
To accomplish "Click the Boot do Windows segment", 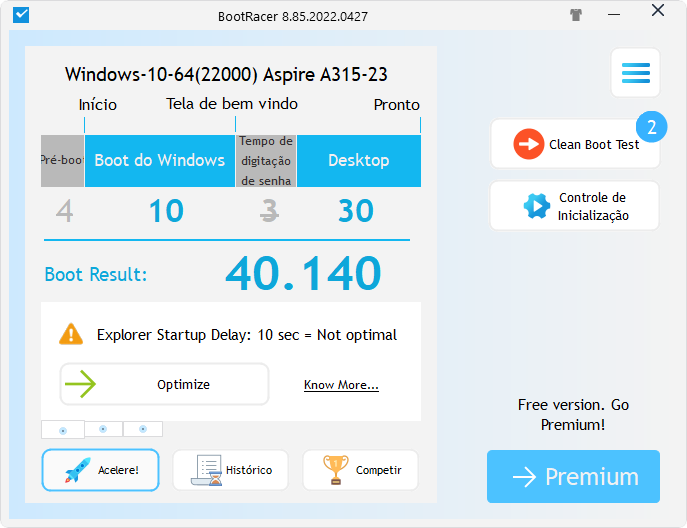I will (159, 161).
